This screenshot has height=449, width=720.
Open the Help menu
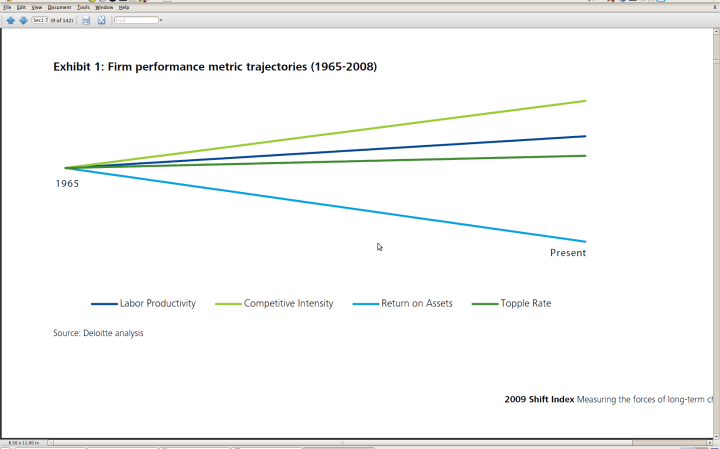coord(124,7)
